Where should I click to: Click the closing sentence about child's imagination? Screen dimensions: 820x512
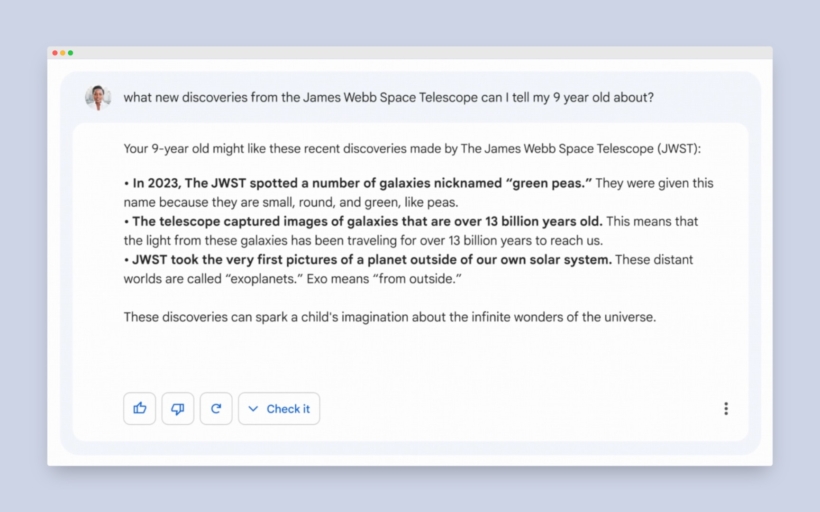(389, 316)
